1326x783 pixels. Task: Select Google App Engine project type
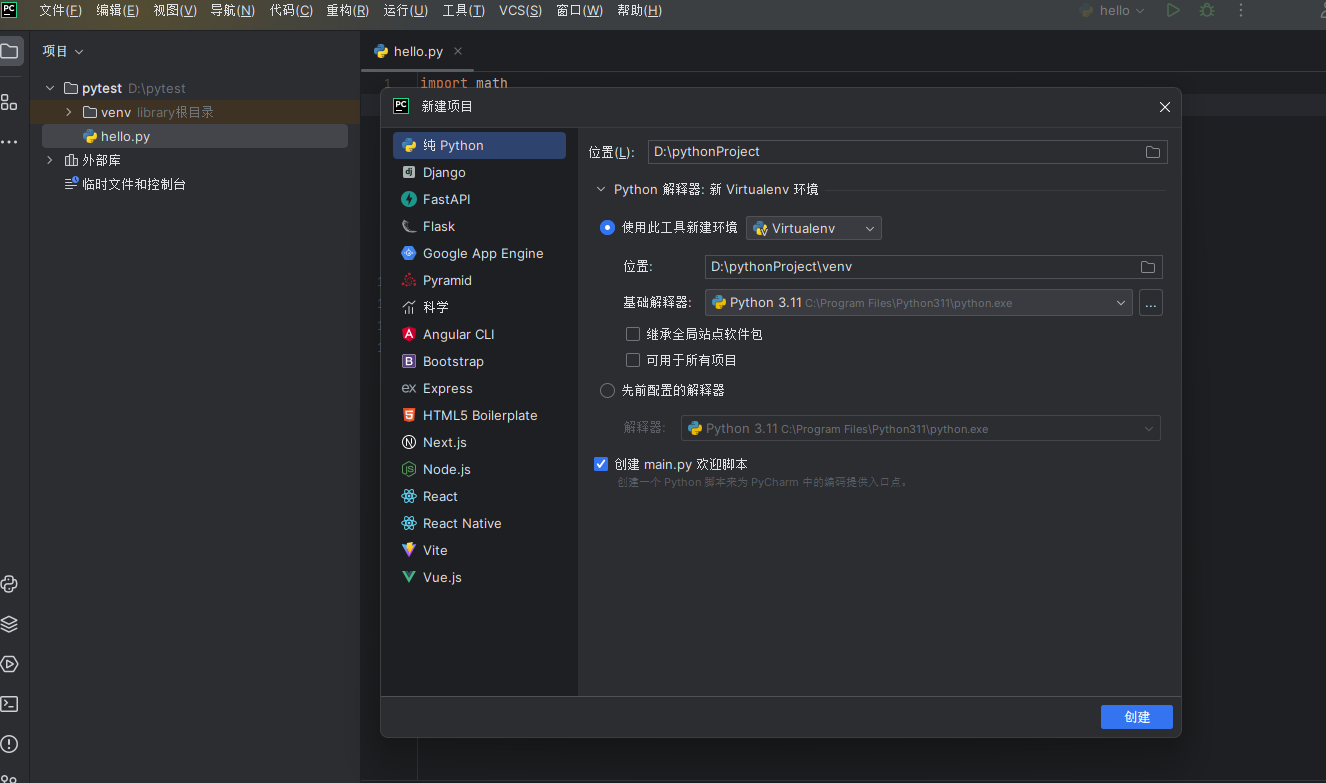479,253
